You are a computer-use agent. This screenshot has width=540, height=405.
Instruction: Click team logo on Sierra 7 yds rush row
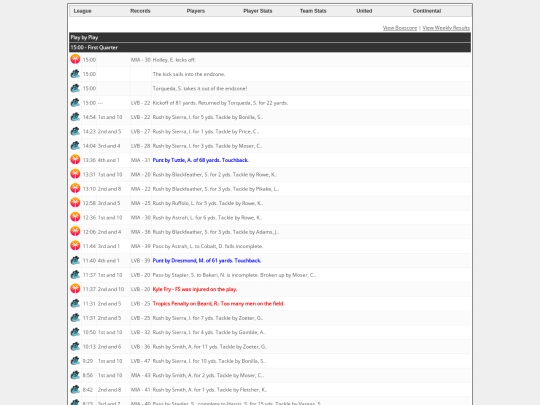(75, 318)
